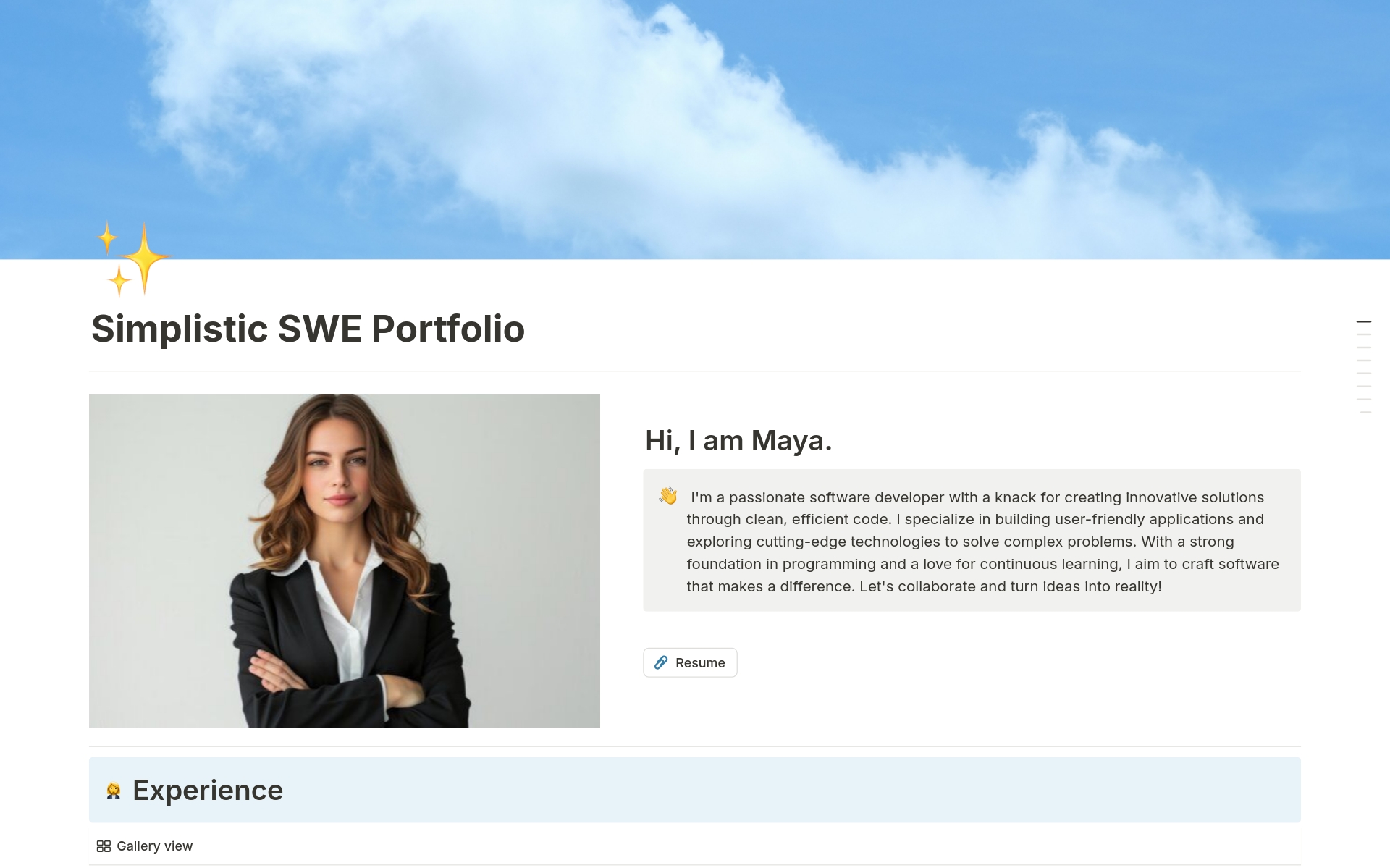Click the cloud sky cover image
This screenshot has height=868, width=1390.
click(695, 130)
